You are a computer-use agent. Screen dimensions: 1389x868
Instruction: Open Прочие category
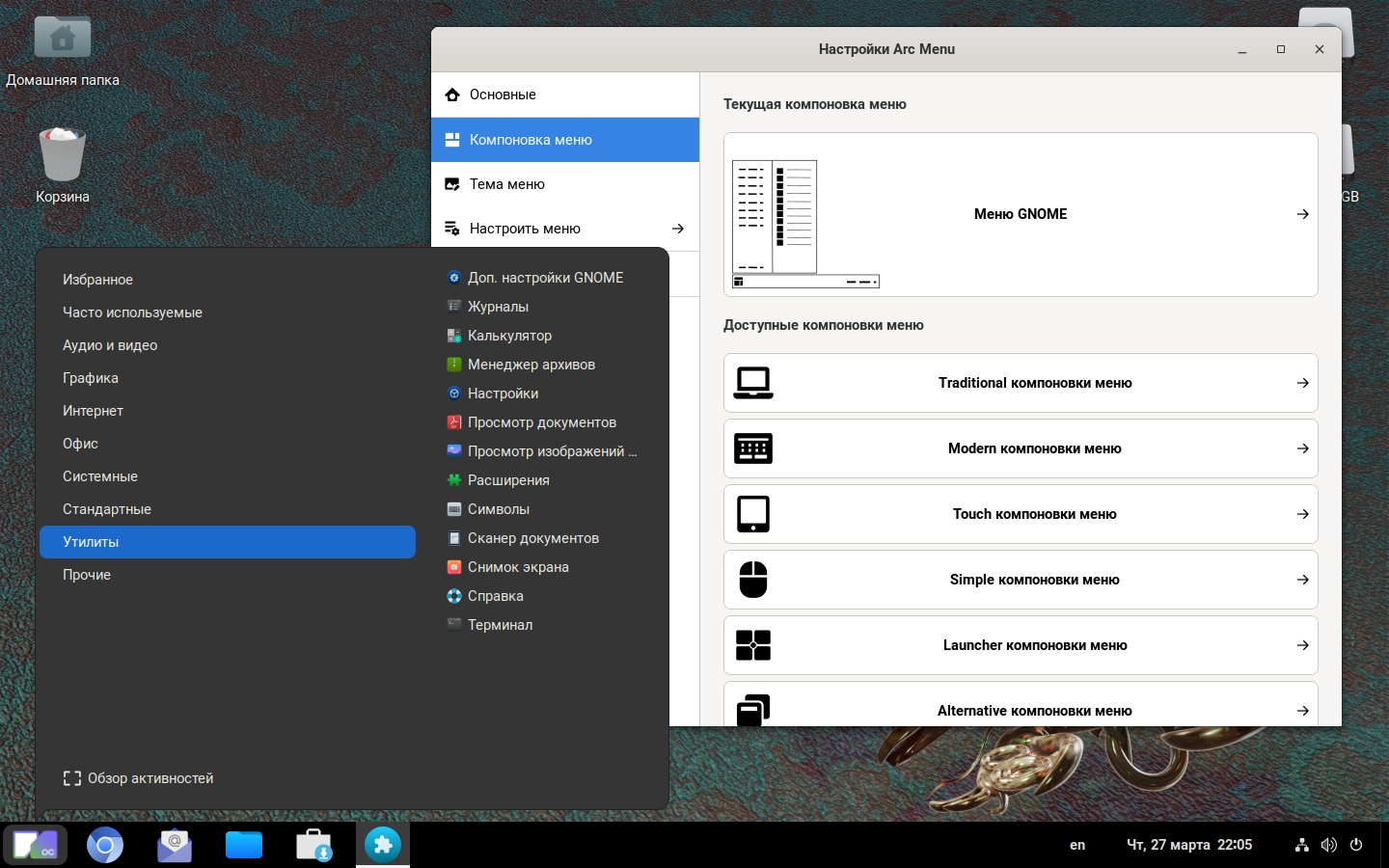click(228, 575)
